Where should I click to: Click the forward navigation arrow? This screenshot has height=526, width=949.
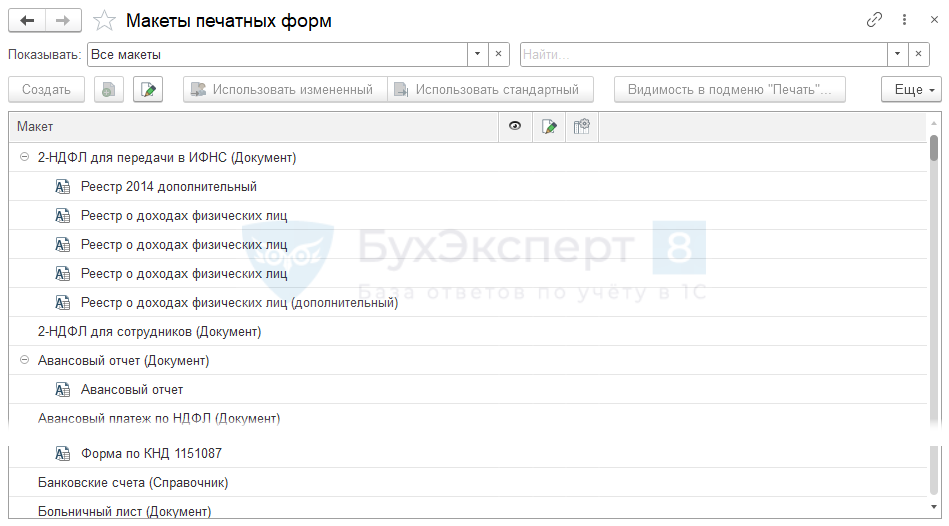pos(63,20)
